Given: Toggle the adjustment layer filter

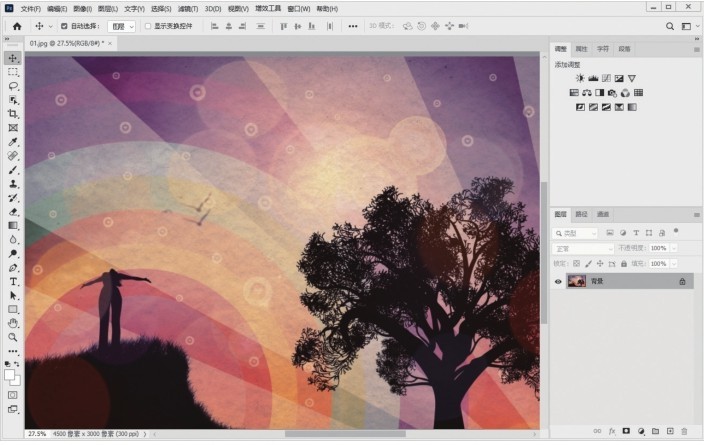Looking at the screenshot, I should click(623, 233).
